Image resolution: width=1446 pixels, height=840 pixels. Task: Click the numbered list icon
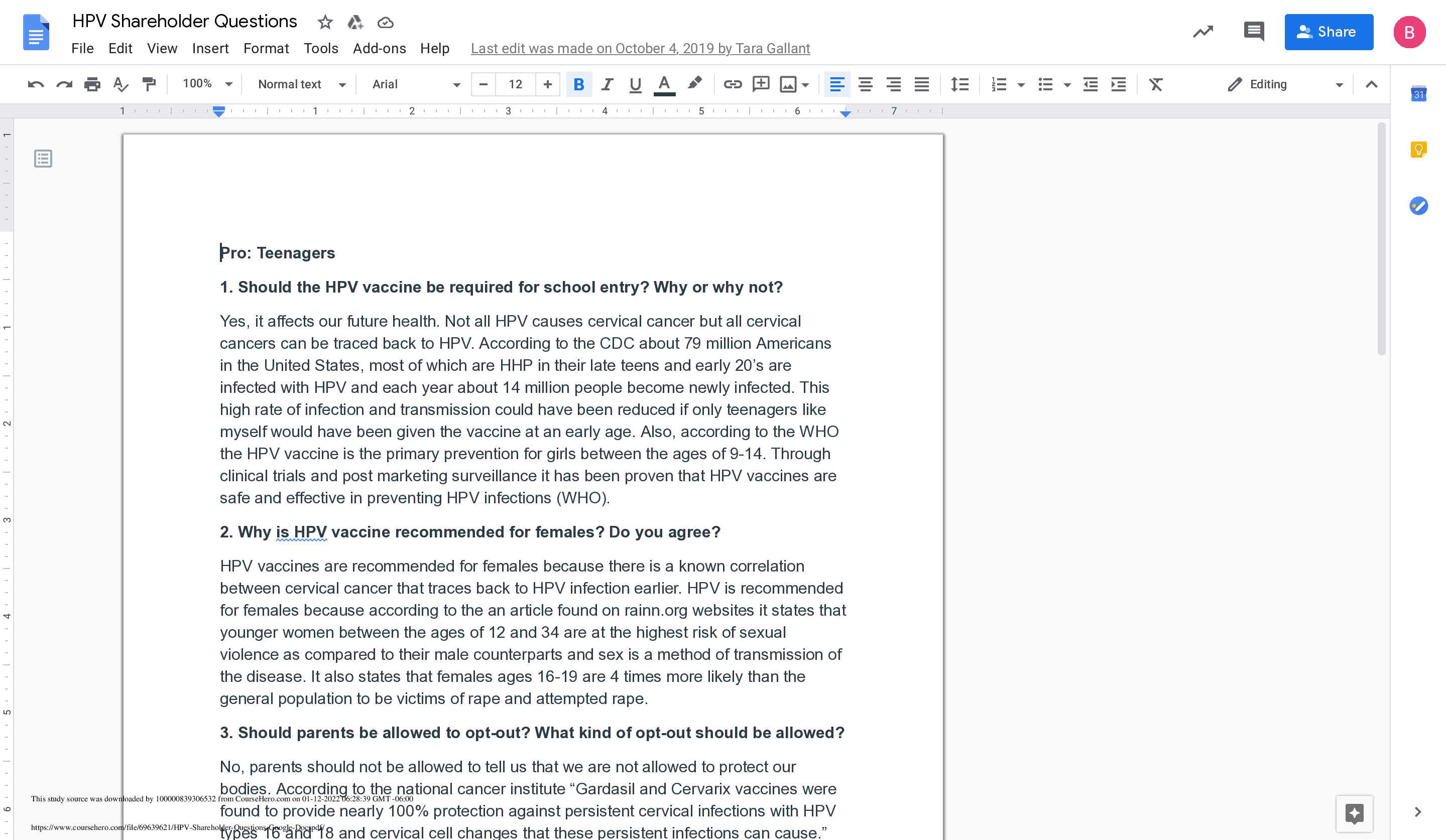pos(999,84)
